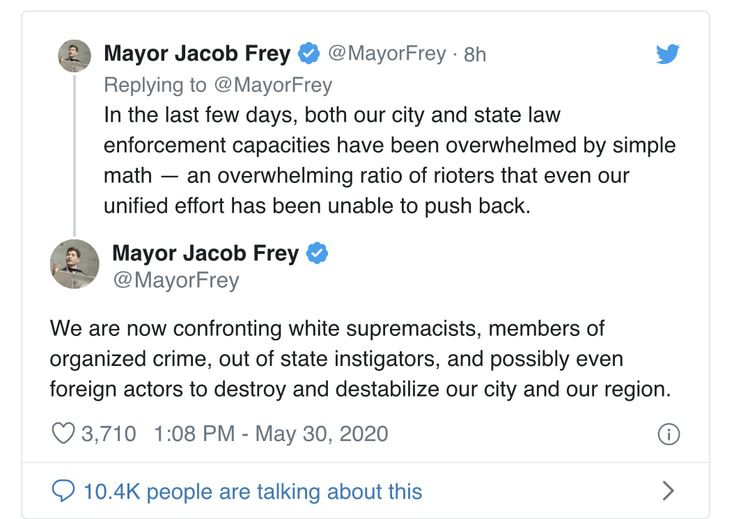Open the 1:08 PM - May 30, 2020 timestamp
The image size is (750, 519).
tap(271, 434)
